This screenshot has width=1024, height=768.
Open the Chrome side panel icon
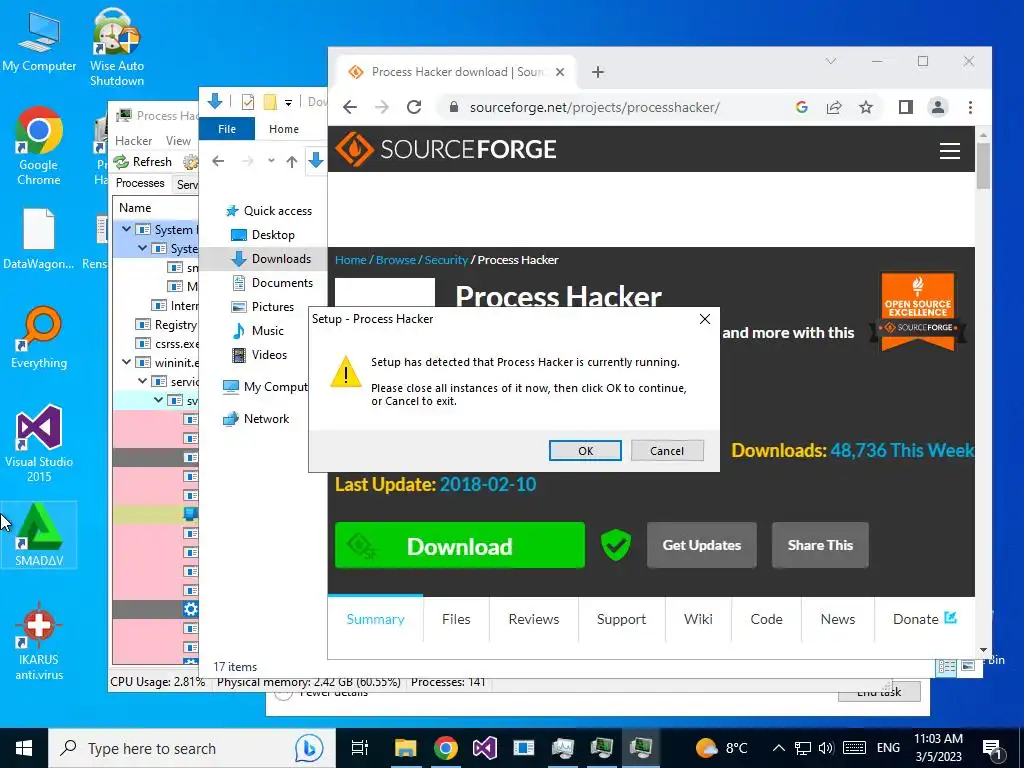(906, 107)
